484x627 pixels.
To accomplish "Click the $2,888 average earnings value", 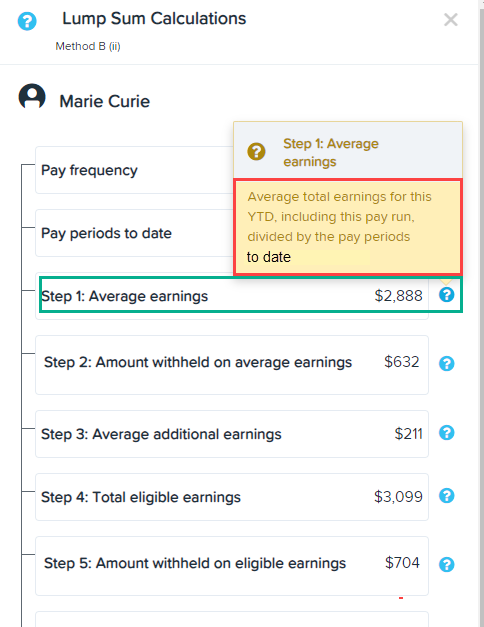I will (398, 296).
